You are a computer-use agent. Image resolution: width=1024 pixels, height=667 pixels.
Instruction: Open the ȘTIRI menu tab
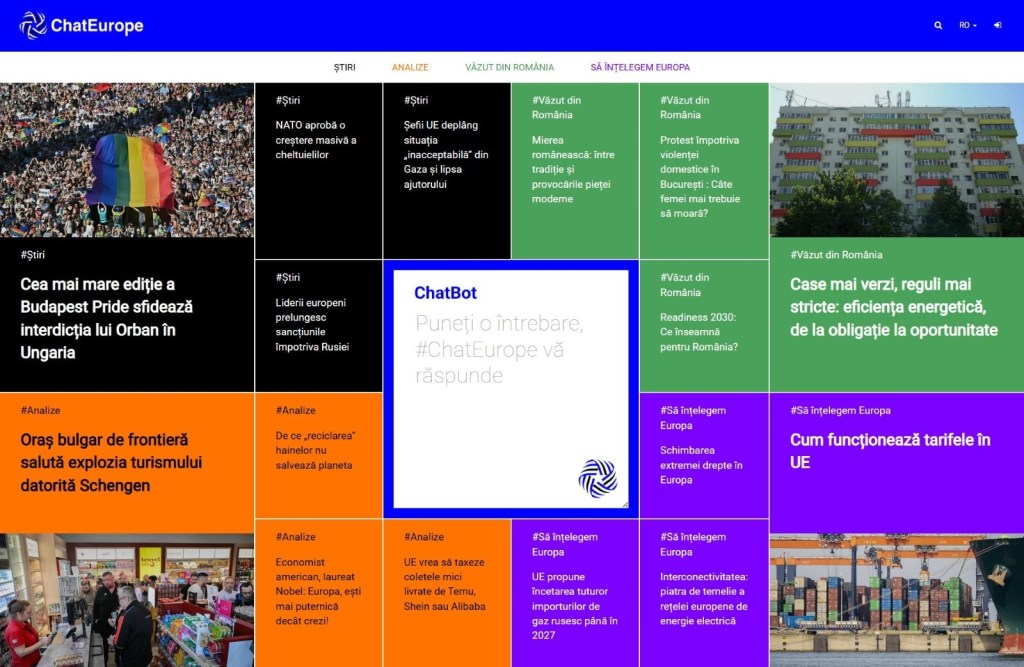tap(344, 68)
